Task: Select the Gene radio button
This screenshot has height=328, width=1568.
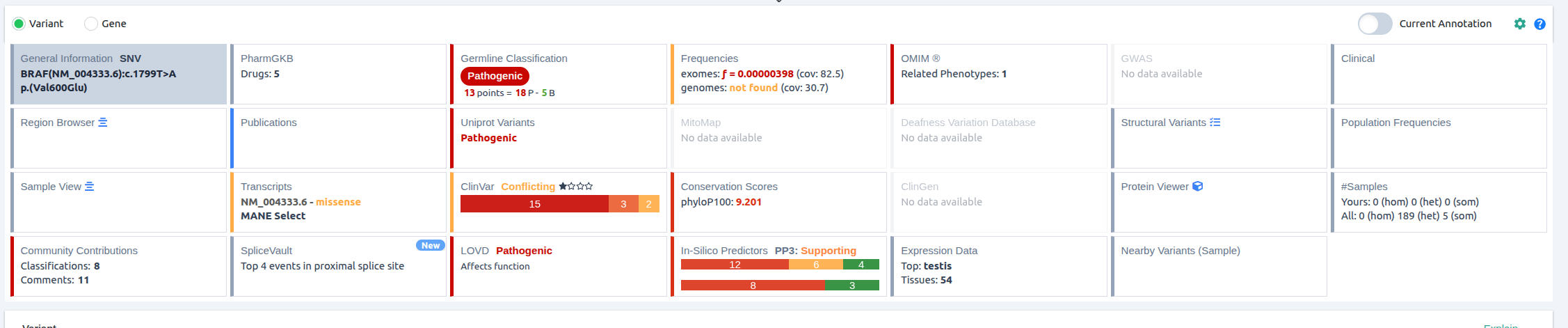Action: click(x=91, y=24)
